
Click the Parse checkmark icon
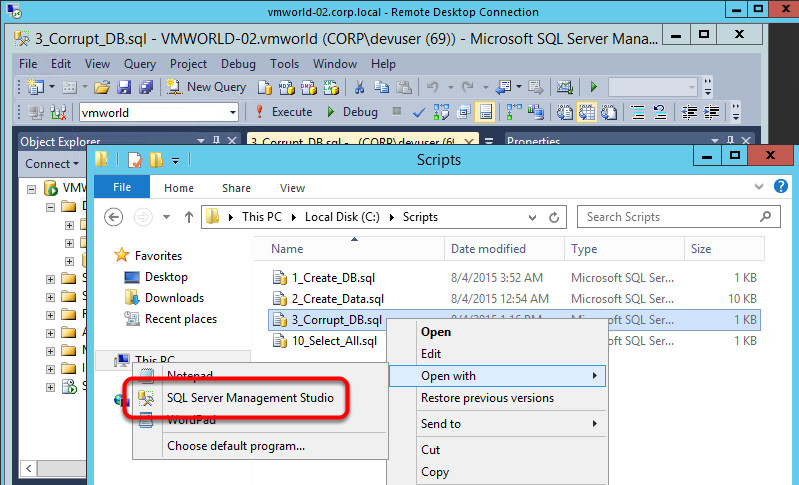coord(419,112)
